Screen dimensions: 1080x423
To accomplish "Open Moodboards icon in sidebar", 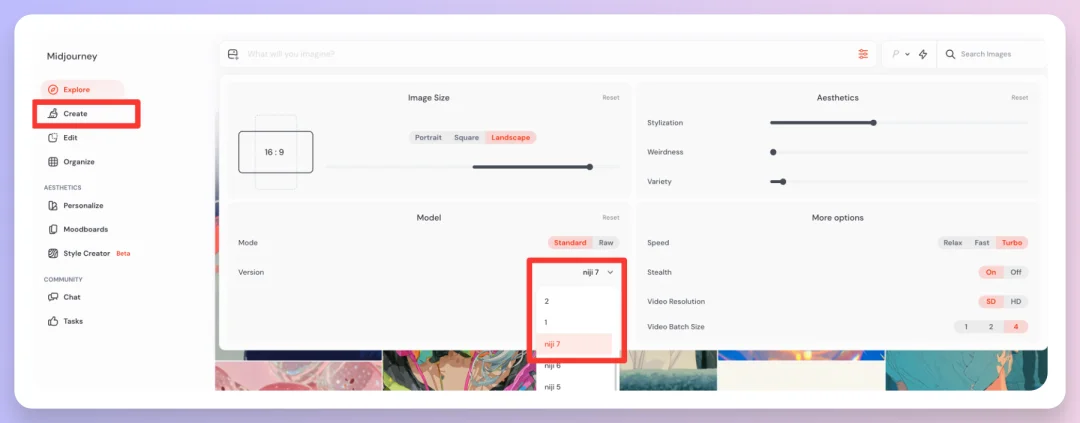I will [x=54, y=230].
